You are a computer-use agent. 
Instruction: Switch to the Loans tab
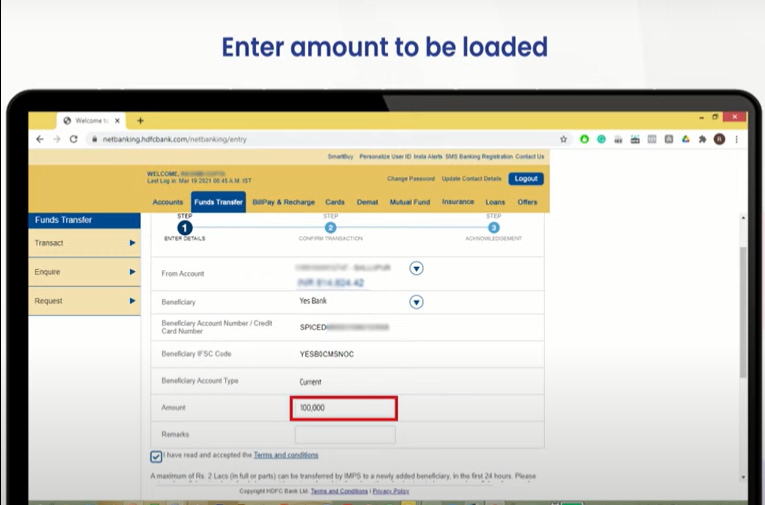(495, 202)
